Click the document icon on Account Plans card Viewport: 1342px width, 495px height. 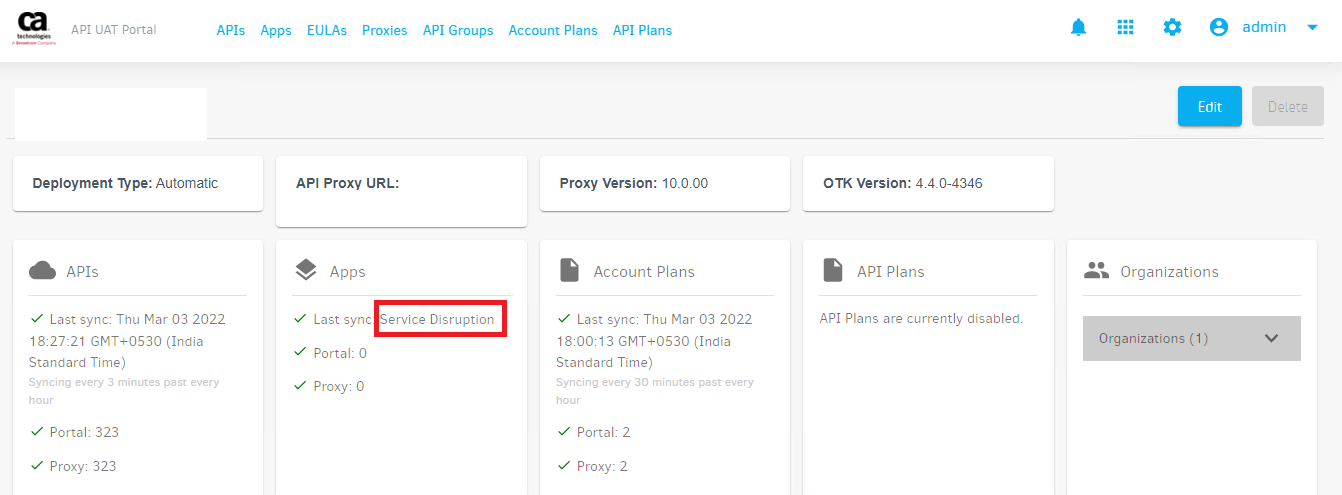(x=569, y=270)
